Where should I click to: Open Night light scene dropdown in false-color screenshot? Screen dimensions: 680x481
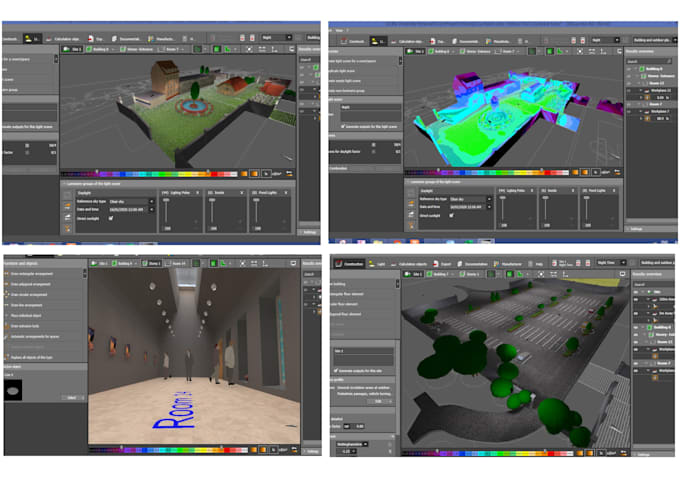605,40
